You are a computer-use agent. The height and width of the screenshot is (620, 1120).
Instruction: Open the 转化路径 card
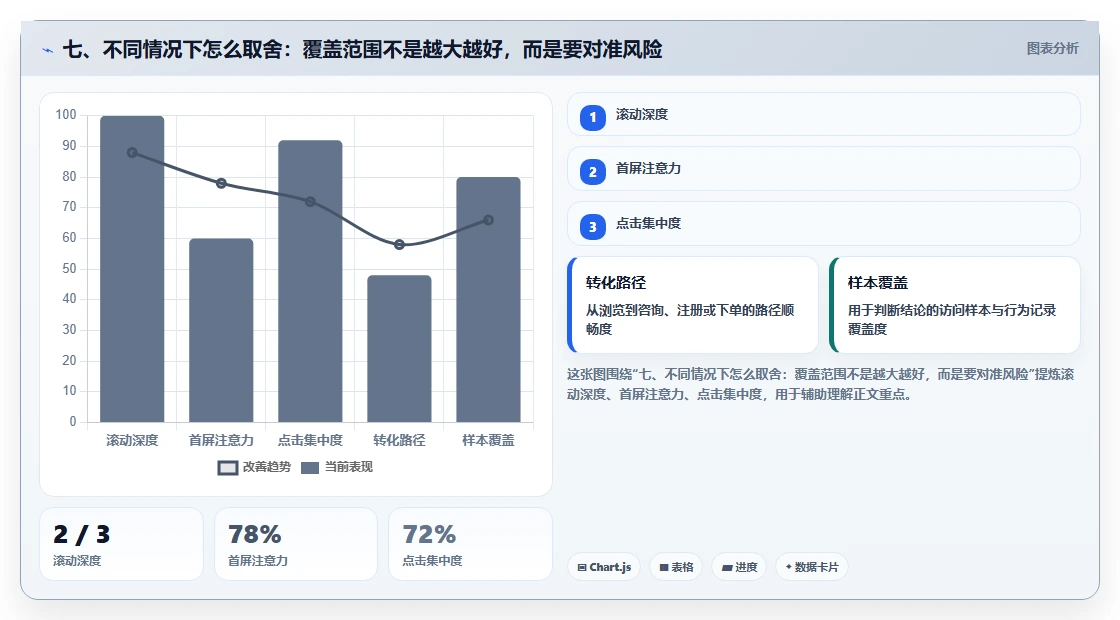(x=693, y=305)
